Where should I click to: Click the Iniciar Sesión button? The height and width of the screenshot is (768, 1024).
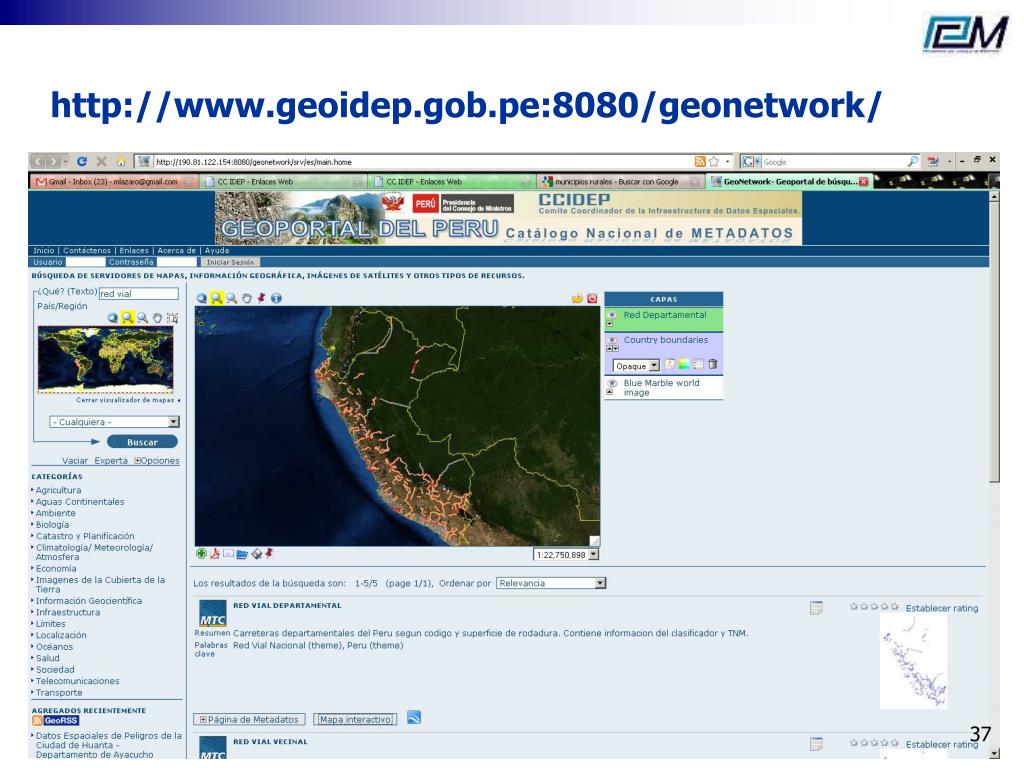230,263
